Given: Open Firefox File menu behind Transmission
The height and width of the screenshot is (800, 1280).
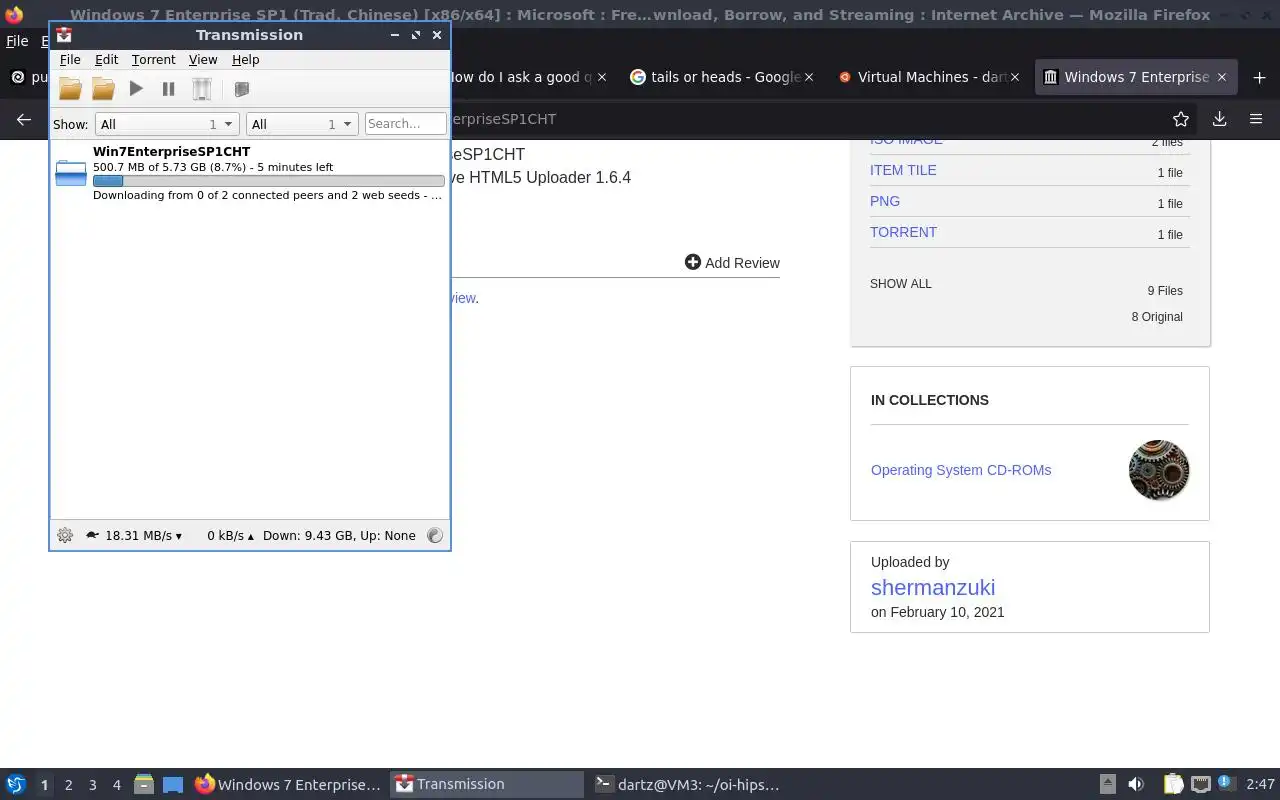Looking at the screenshot, I should click(x=17, y=41).
